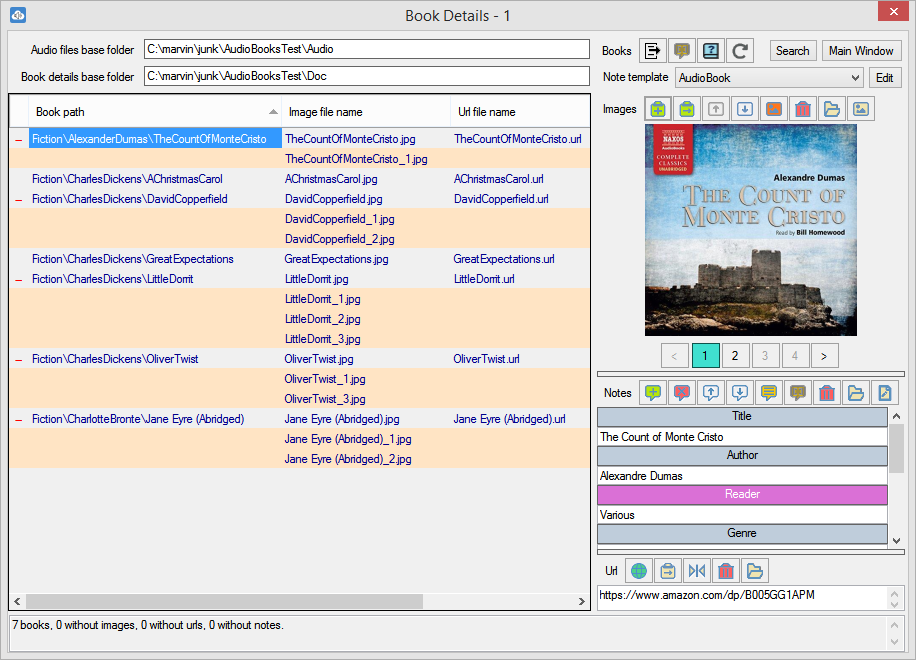Click The Count of Monte Cristo title field
Image resolution: width=916 pixels, height=660 pixels.
pos(742,437)
